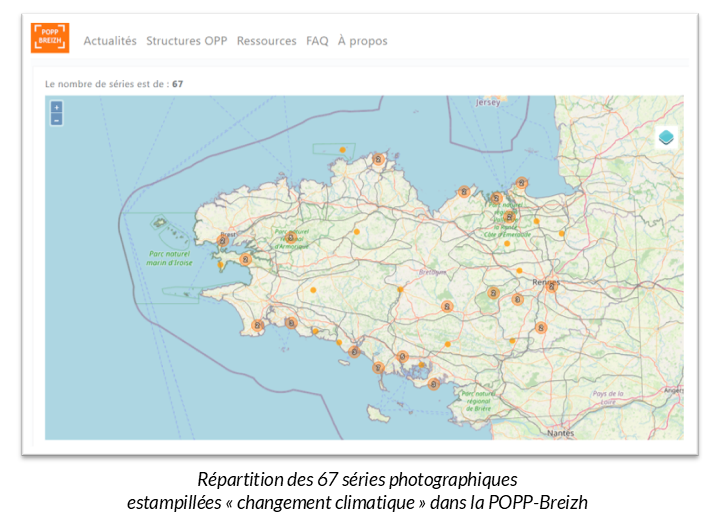This screenshot has width=720, height=529.
Task: Open the map layers switcher icon
Action: (666, 137)
